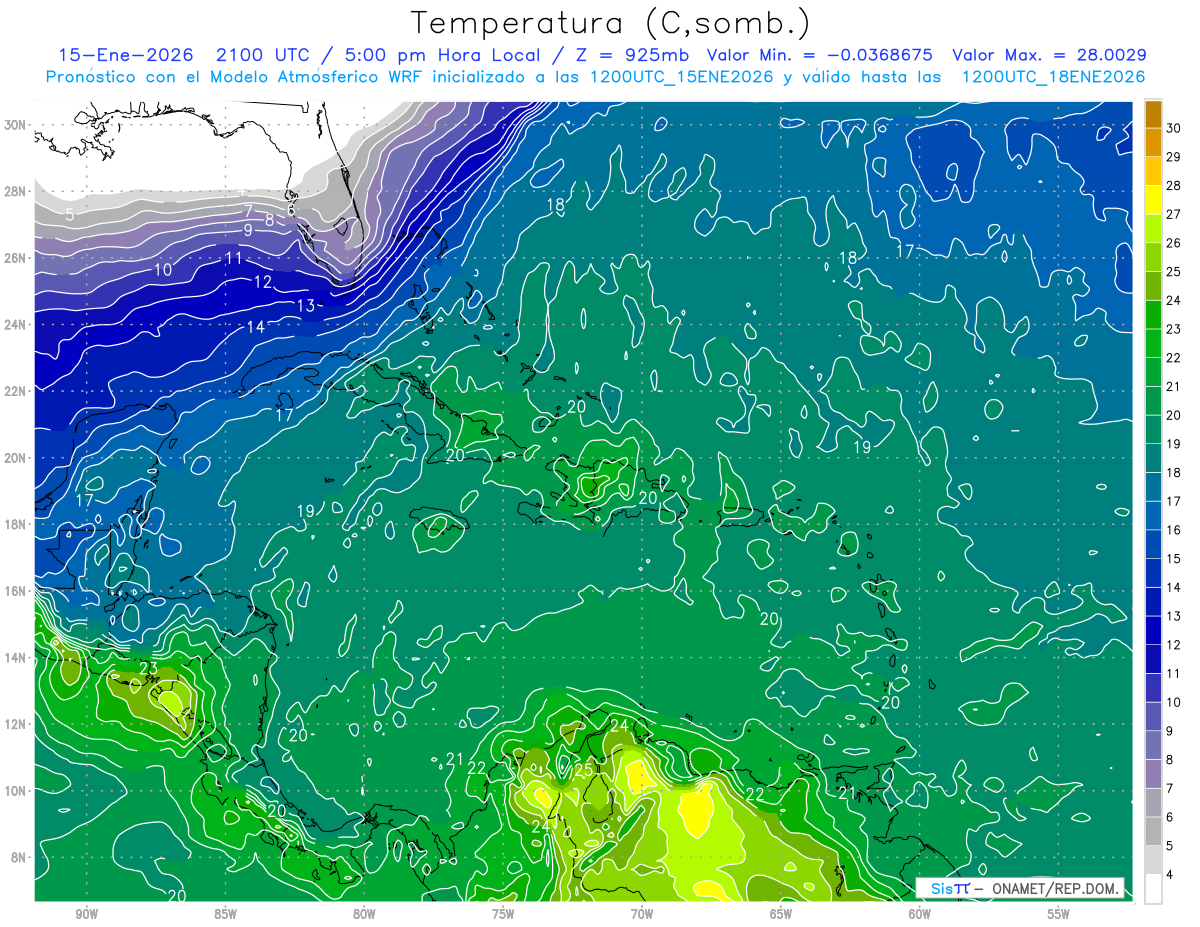Click the "60W" longitude axis label
The image size is (1200, 927).
click(x=920, y=914)
